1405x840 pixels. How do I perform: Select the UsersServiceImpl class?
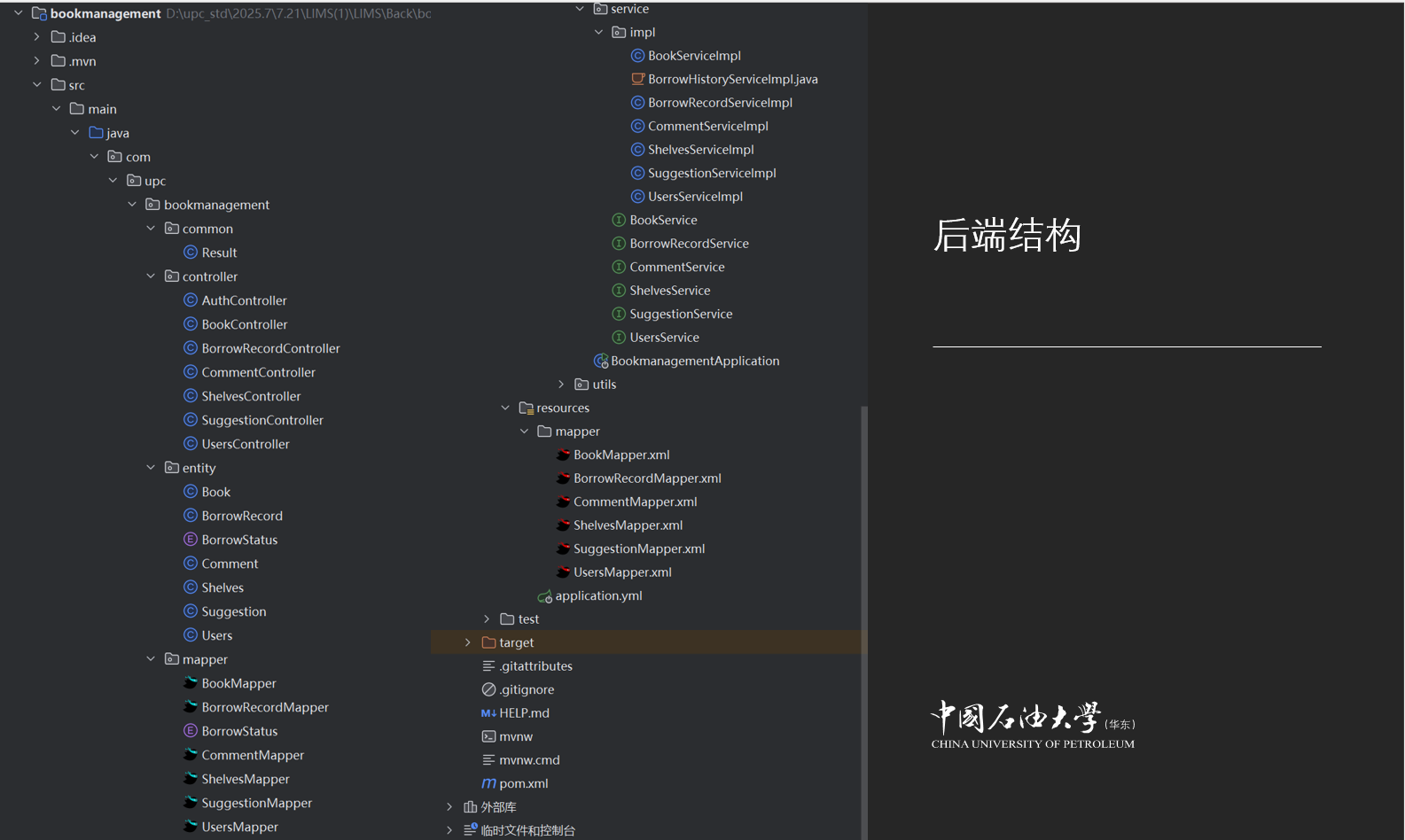coord(695,197)
